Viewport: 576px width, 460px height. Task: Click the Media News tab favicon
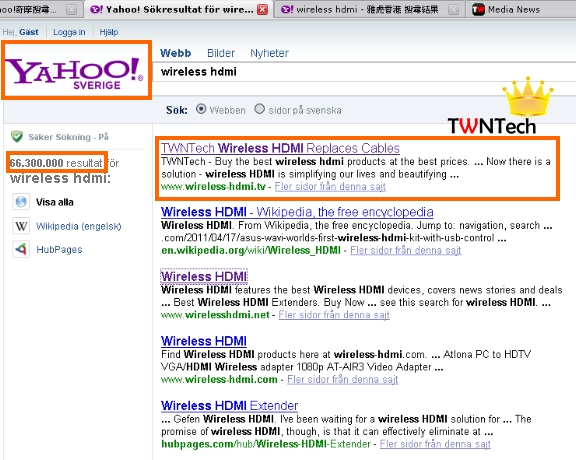(x=478, y=9)
